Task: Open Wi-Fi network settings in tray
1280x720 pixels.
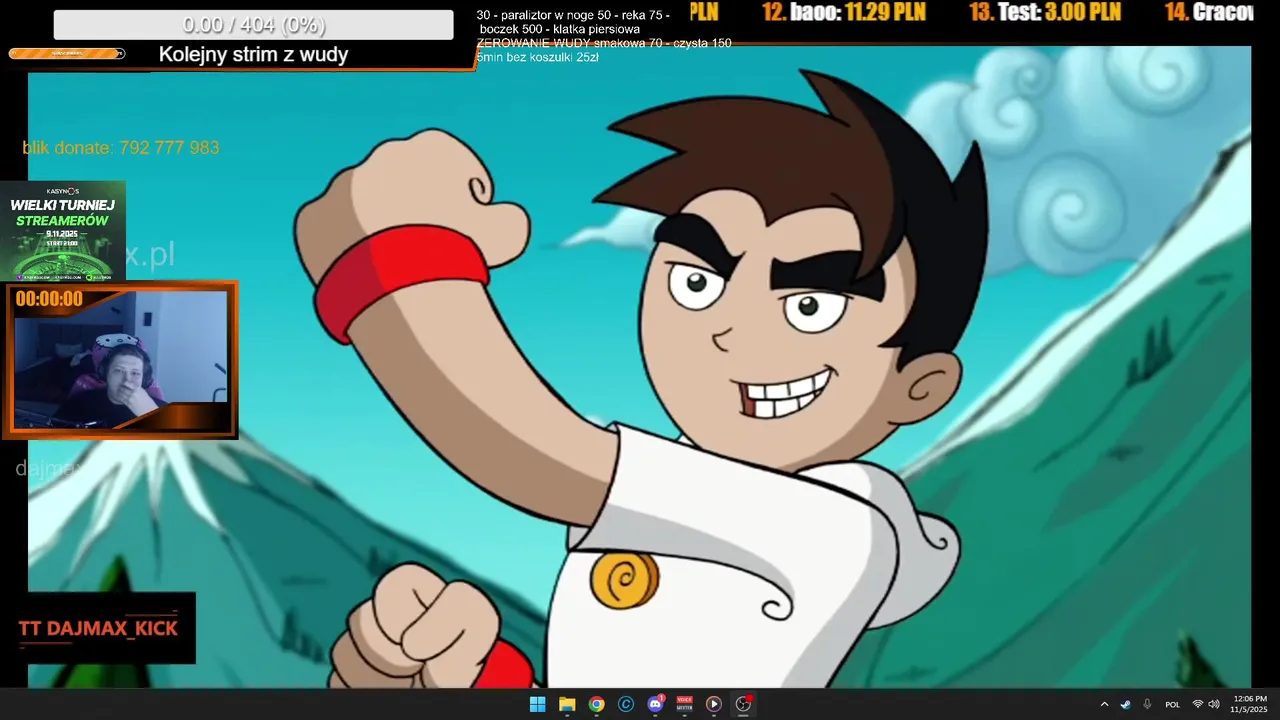Action: coord(1198,704)
